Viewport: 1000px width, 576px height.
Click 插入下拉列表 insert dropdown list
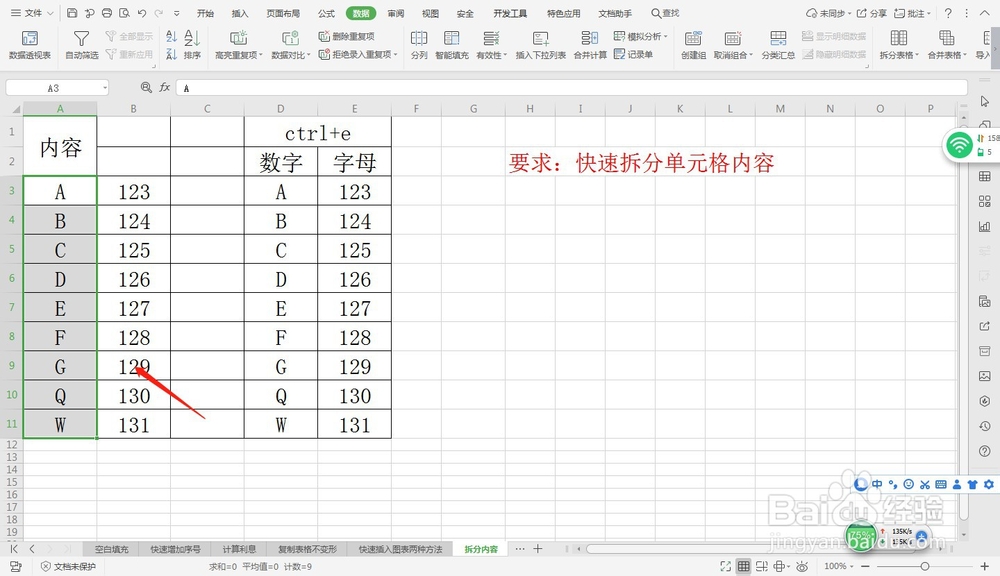point(540,45)
